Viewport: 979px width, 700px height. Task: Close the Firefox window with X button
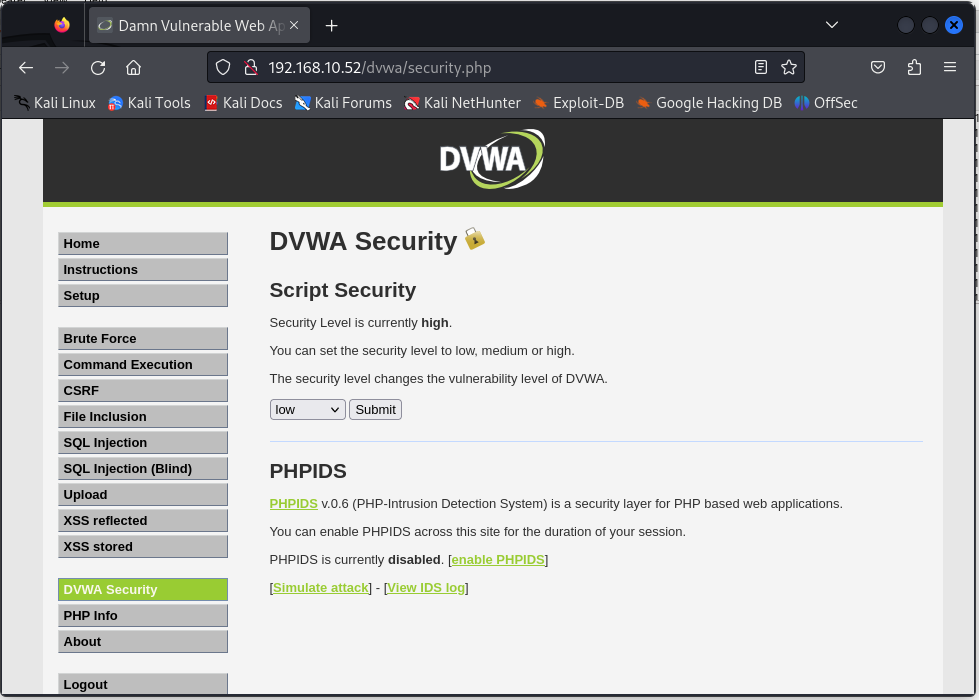953,25
